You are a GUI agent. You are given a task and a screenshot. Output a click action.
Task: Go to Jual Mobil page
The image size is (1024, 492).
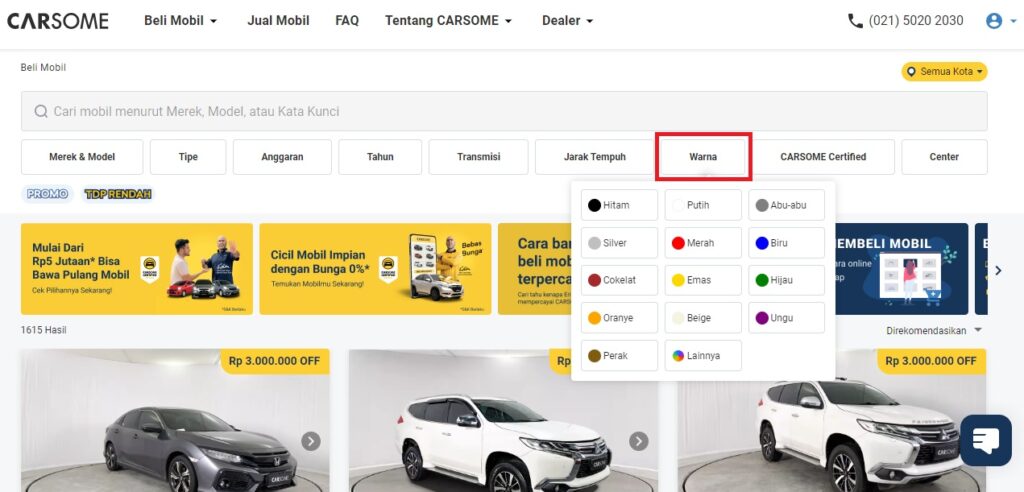pos(278,21)
